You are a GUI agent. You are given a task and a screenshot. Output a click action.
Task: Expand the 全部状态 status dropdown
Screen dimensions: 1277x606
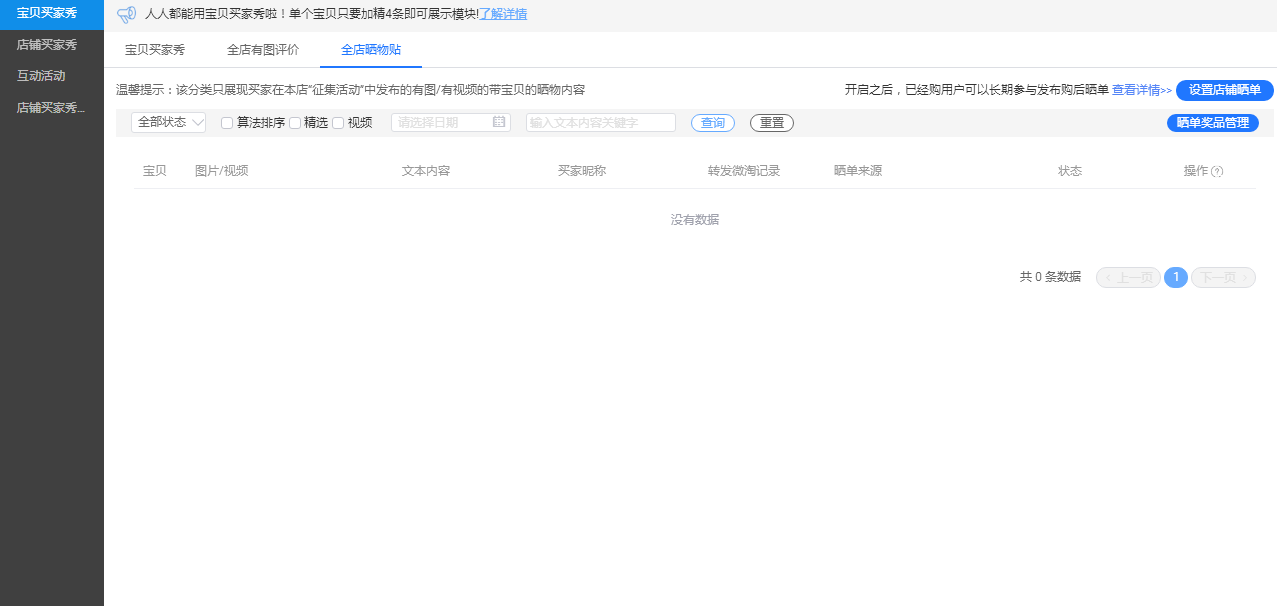click(x=168, y=122)
